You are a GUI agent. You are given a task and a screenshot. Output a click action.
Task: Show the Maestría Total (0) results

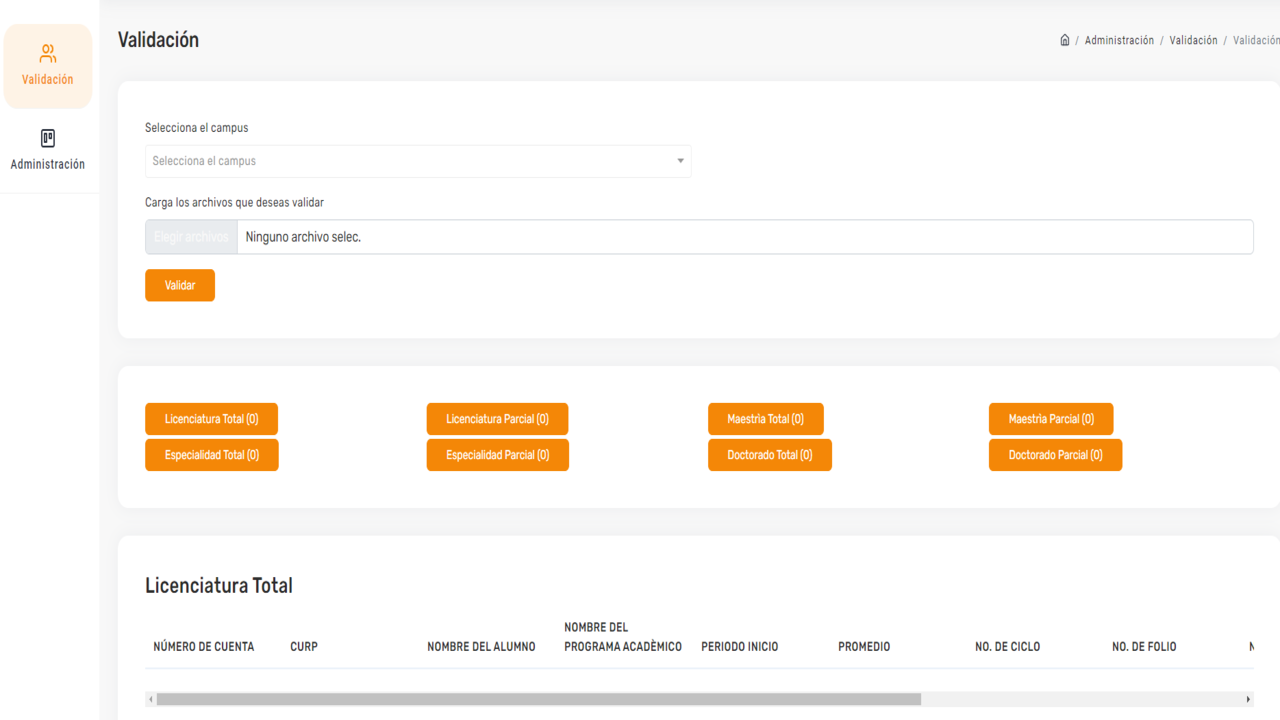tap(765, 419)
